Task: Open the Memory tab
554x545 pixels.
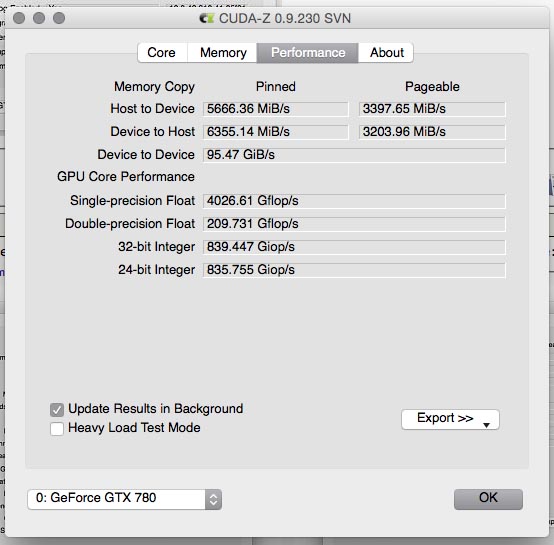Action: (x=222, y=53)
